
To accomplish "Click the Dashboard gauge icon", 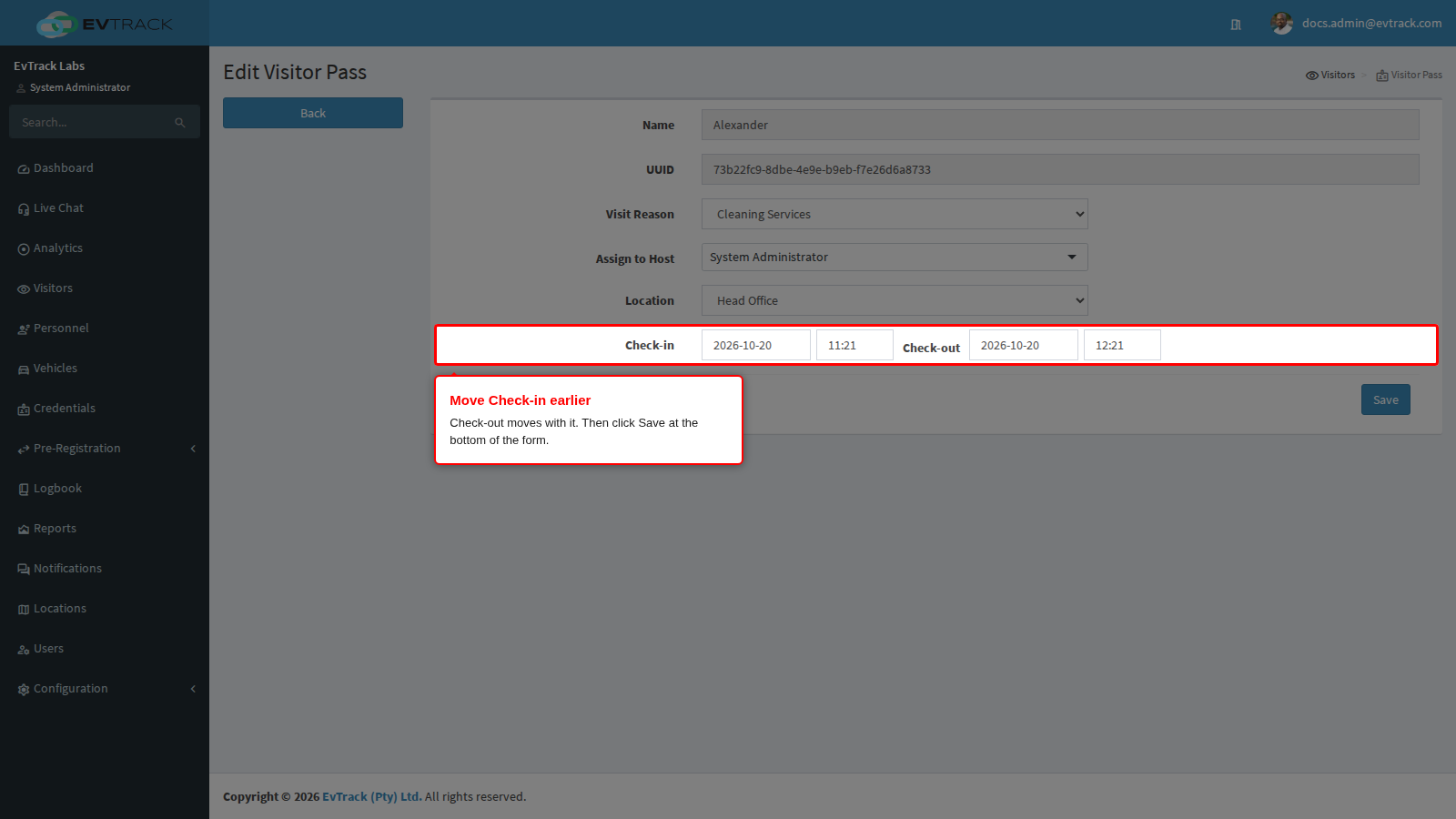I will [24, 169].
